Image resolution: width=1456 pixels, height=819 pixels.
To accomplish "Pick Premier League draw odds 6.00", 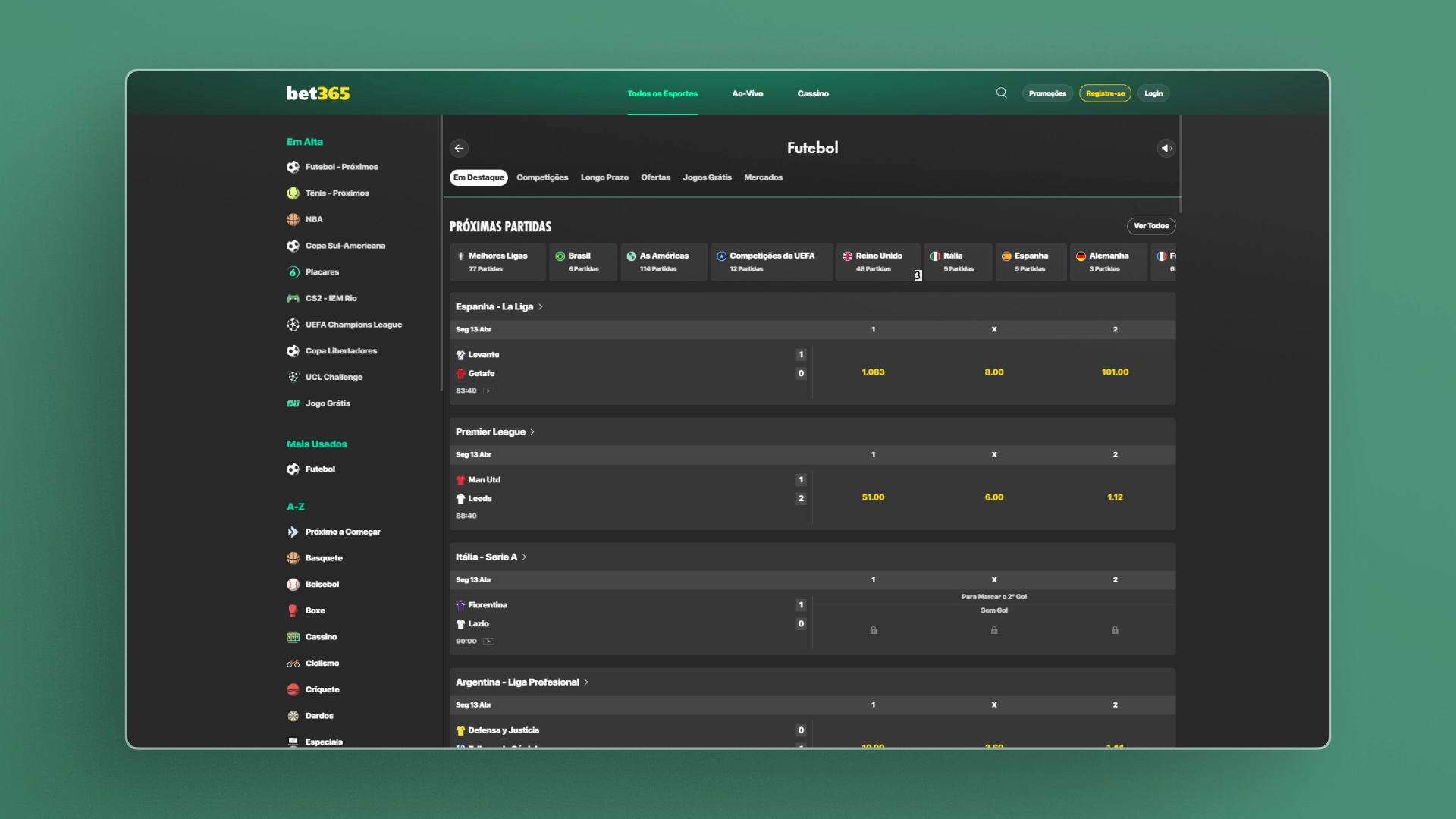I will (x=993, y=497).
